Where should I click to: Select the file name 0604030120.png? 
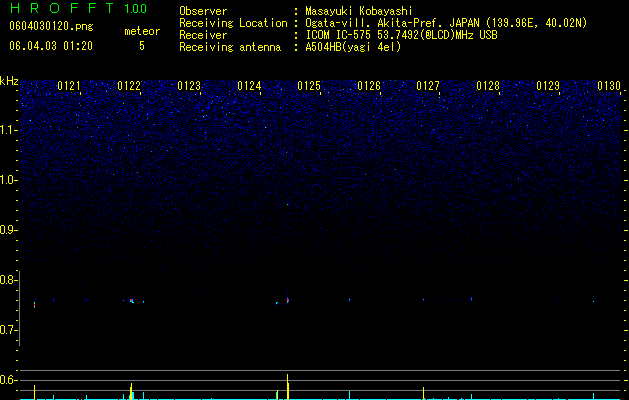point(51,26)
